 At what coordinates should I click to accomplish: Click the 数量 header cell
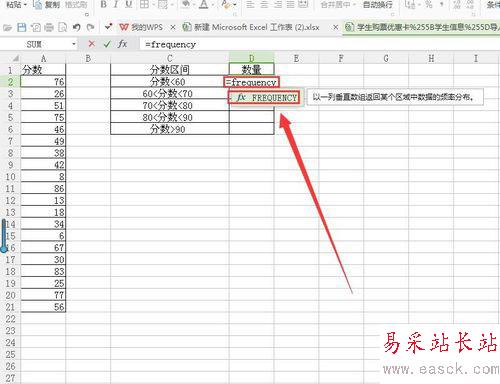pos(252,70)
